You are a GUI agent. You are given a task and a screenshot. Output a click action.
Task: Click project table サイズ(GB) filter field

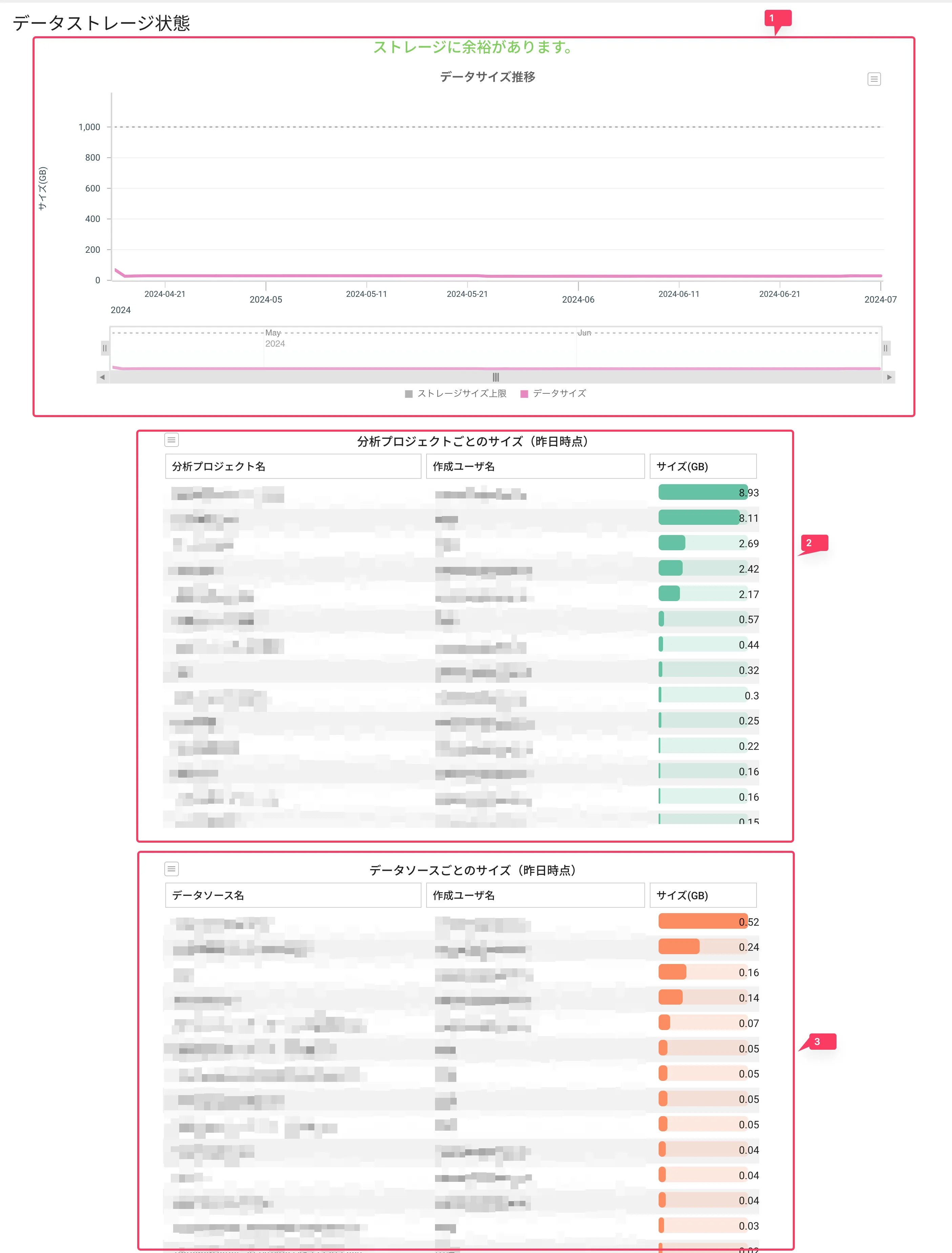pos(703,467)
